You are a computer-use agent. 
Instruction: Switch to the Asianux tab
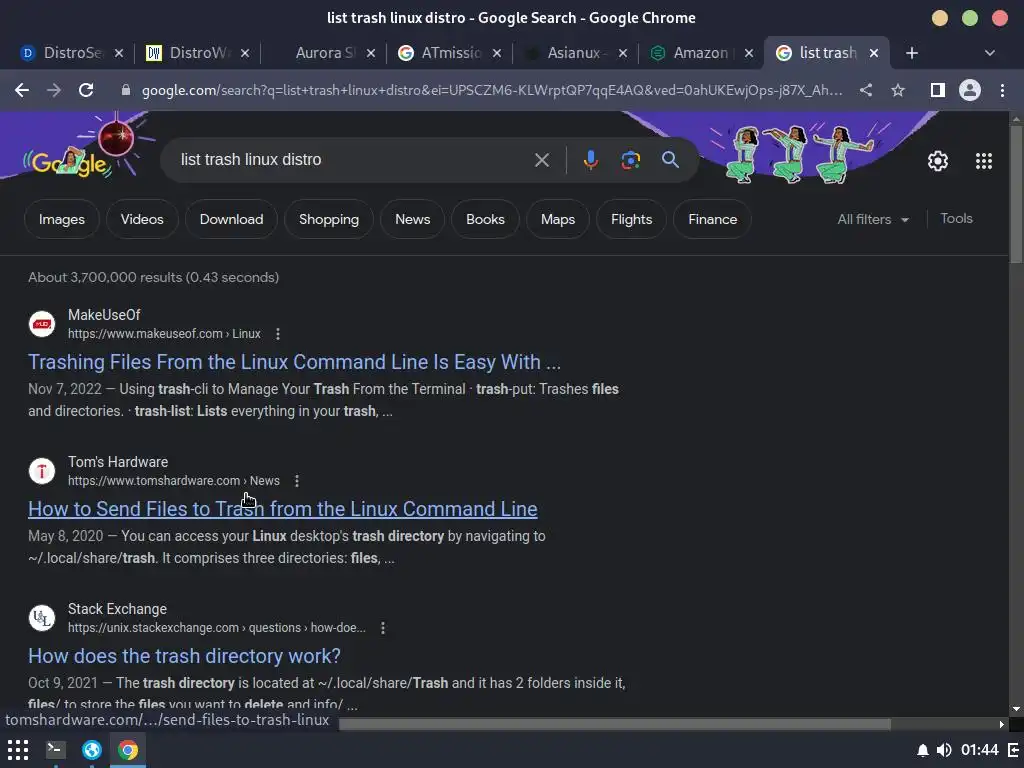pos(577,53)
